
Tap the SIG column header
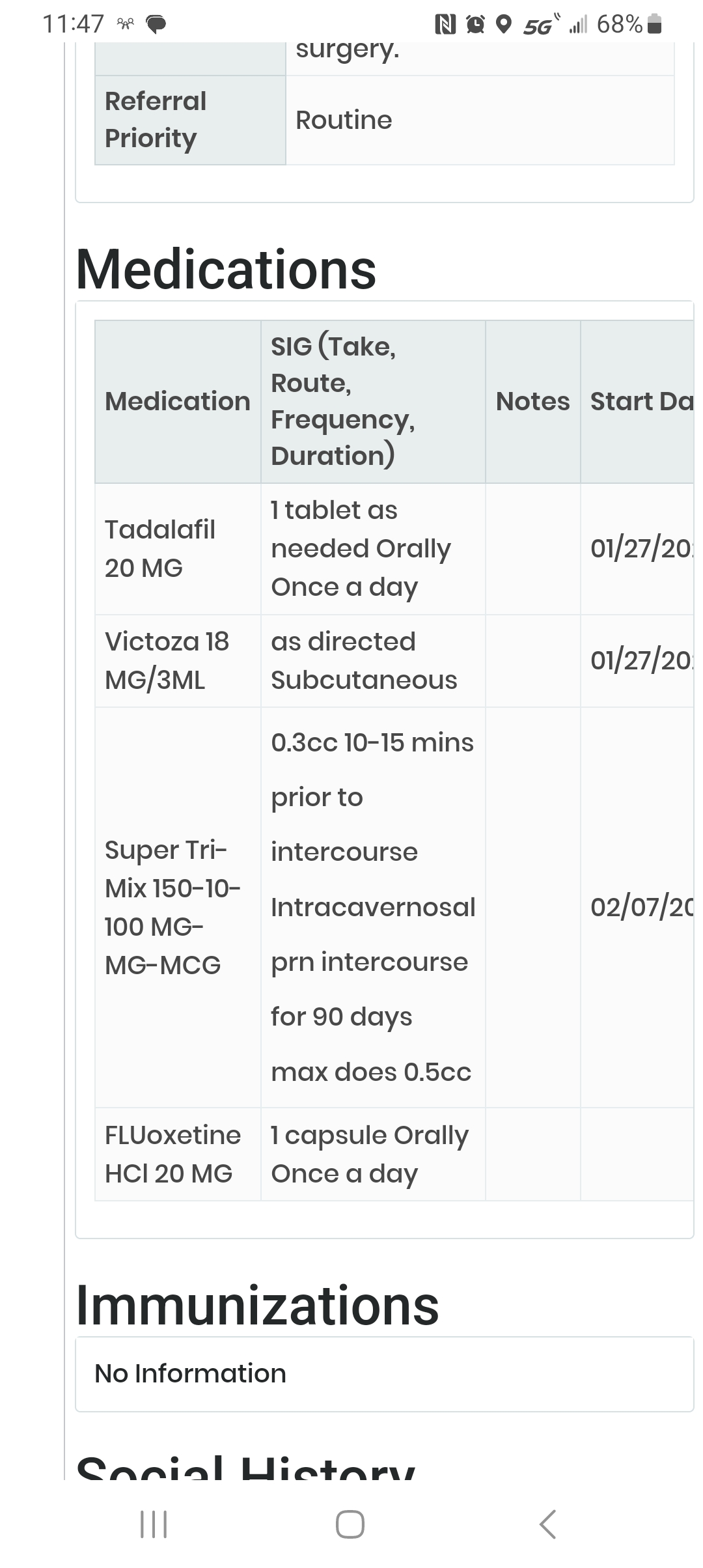[x=373, y=401]
